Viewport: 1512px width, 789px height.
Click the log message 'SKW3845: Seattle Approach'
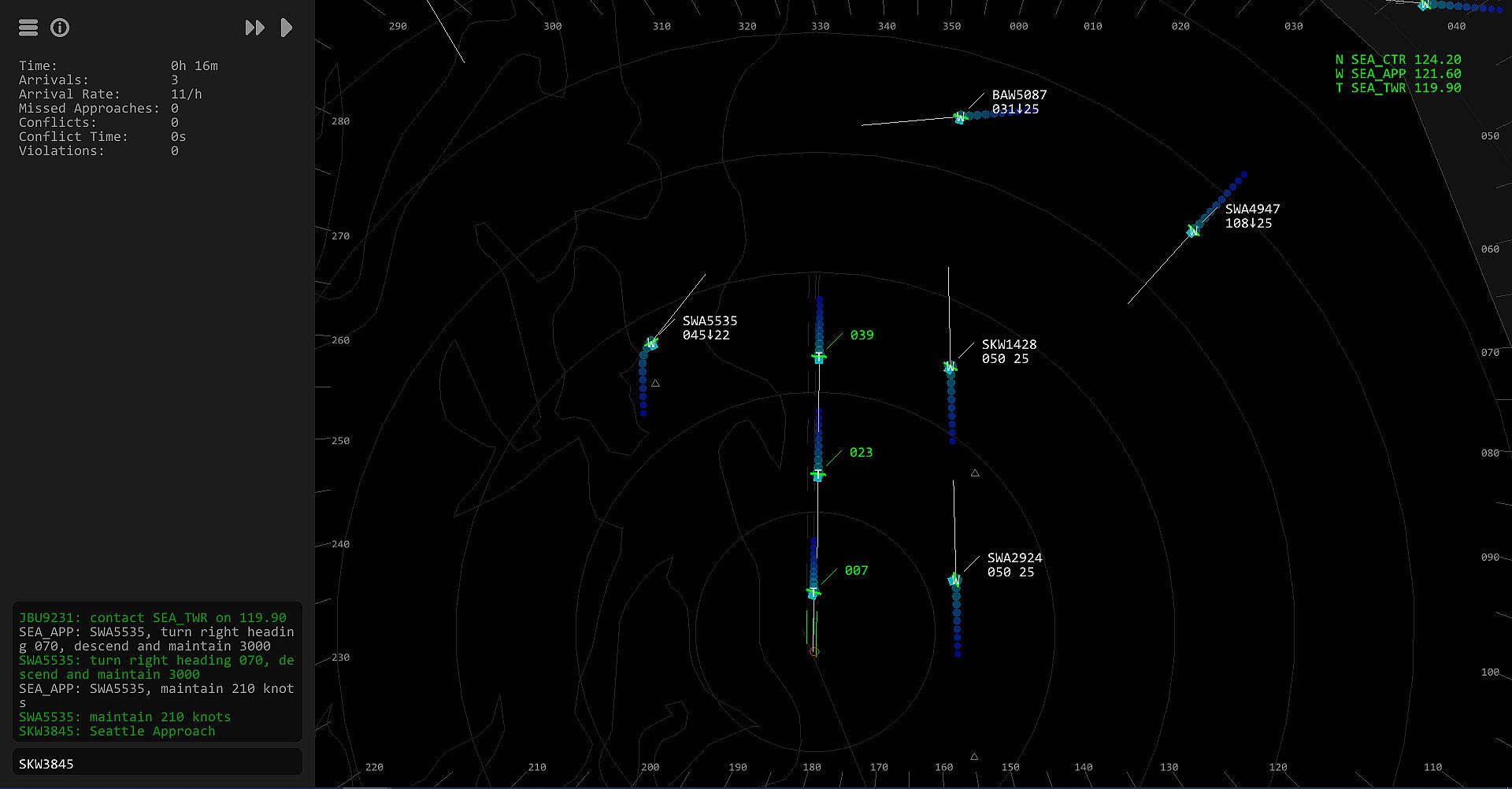pos(117,732)
